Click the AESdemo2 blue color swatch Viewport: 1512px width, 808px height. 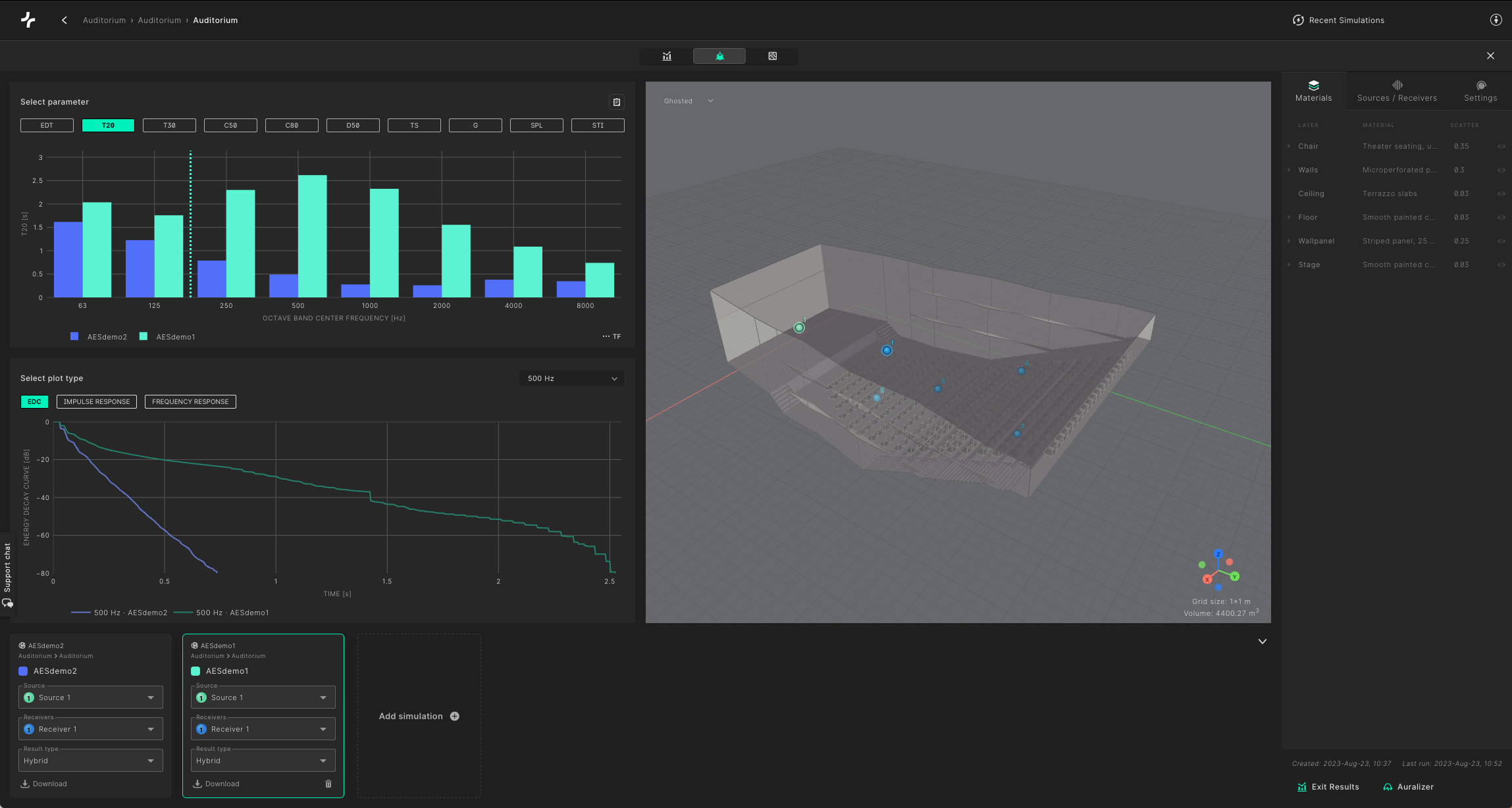[x=23, y=671]
